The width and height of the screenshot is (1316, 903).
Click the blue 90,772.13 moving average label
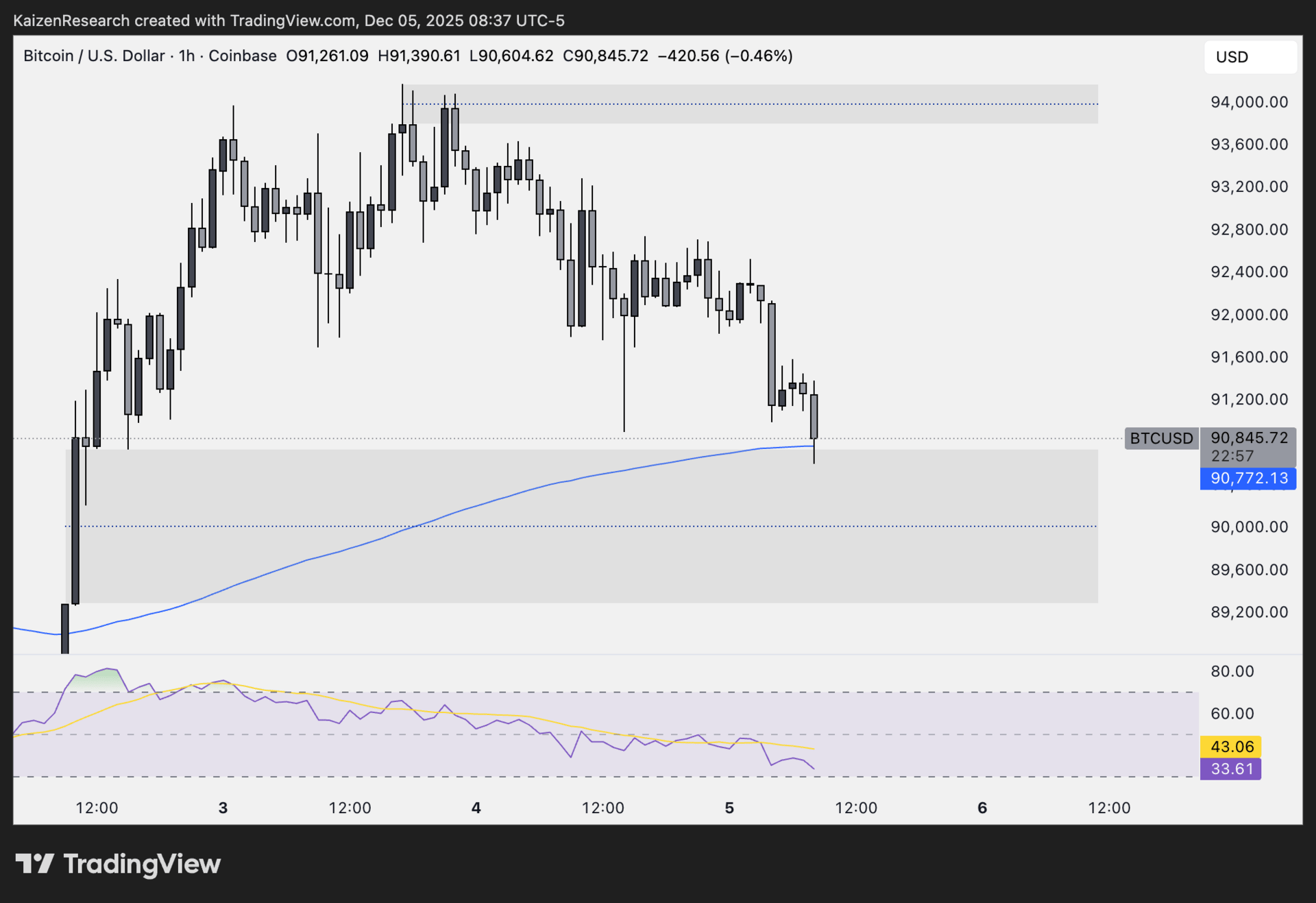click(x=1248, y=479)
